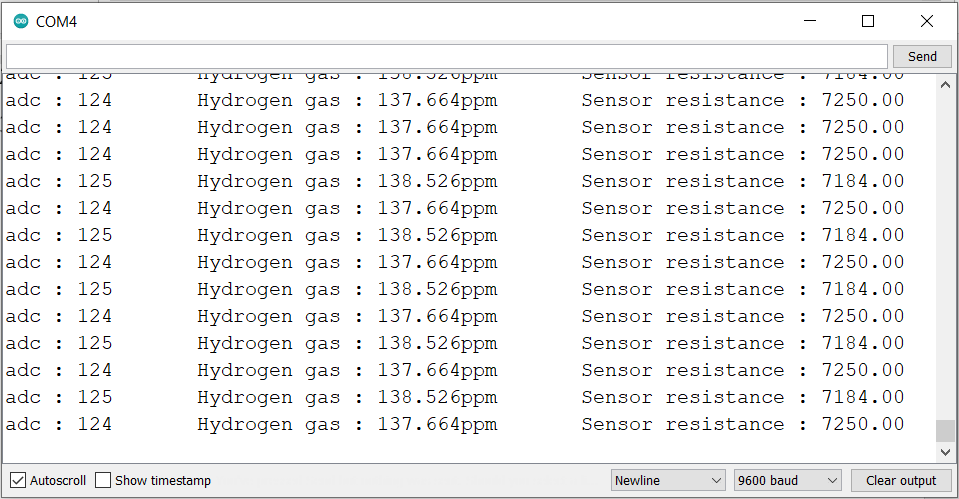Open the 9600 baud rate dropdown

[x=786, y=480]
